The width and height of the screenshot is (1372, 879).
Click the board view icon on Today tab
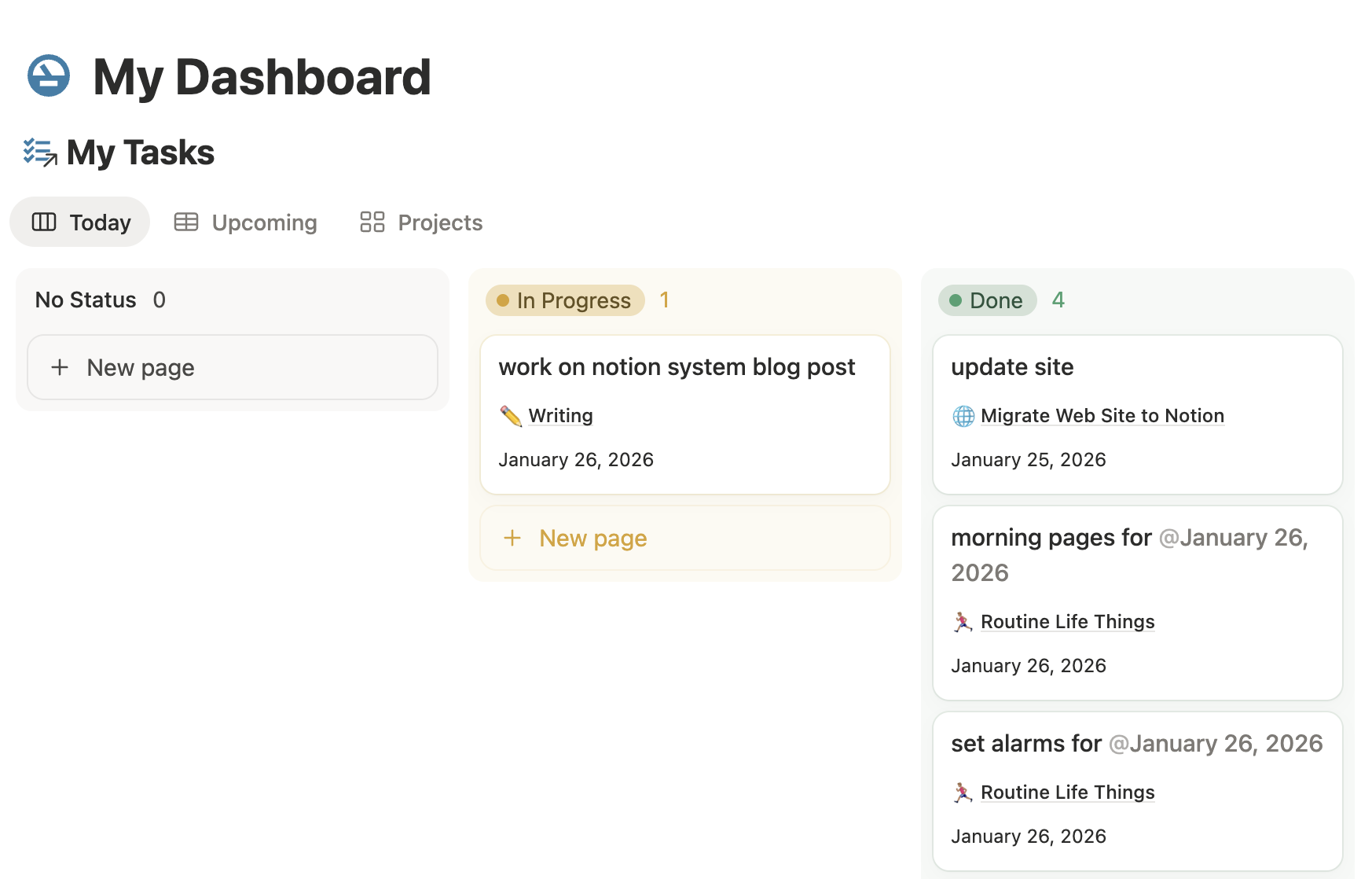click(44, 222)
